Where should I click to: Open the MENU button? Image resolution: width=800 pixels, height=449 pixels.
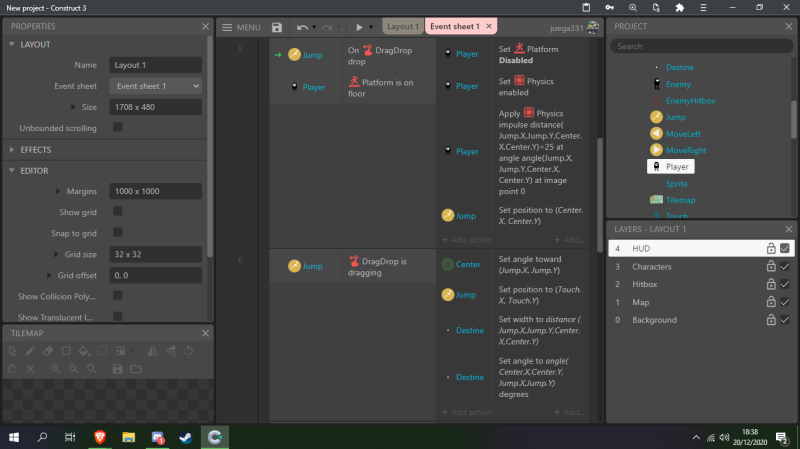241,27
